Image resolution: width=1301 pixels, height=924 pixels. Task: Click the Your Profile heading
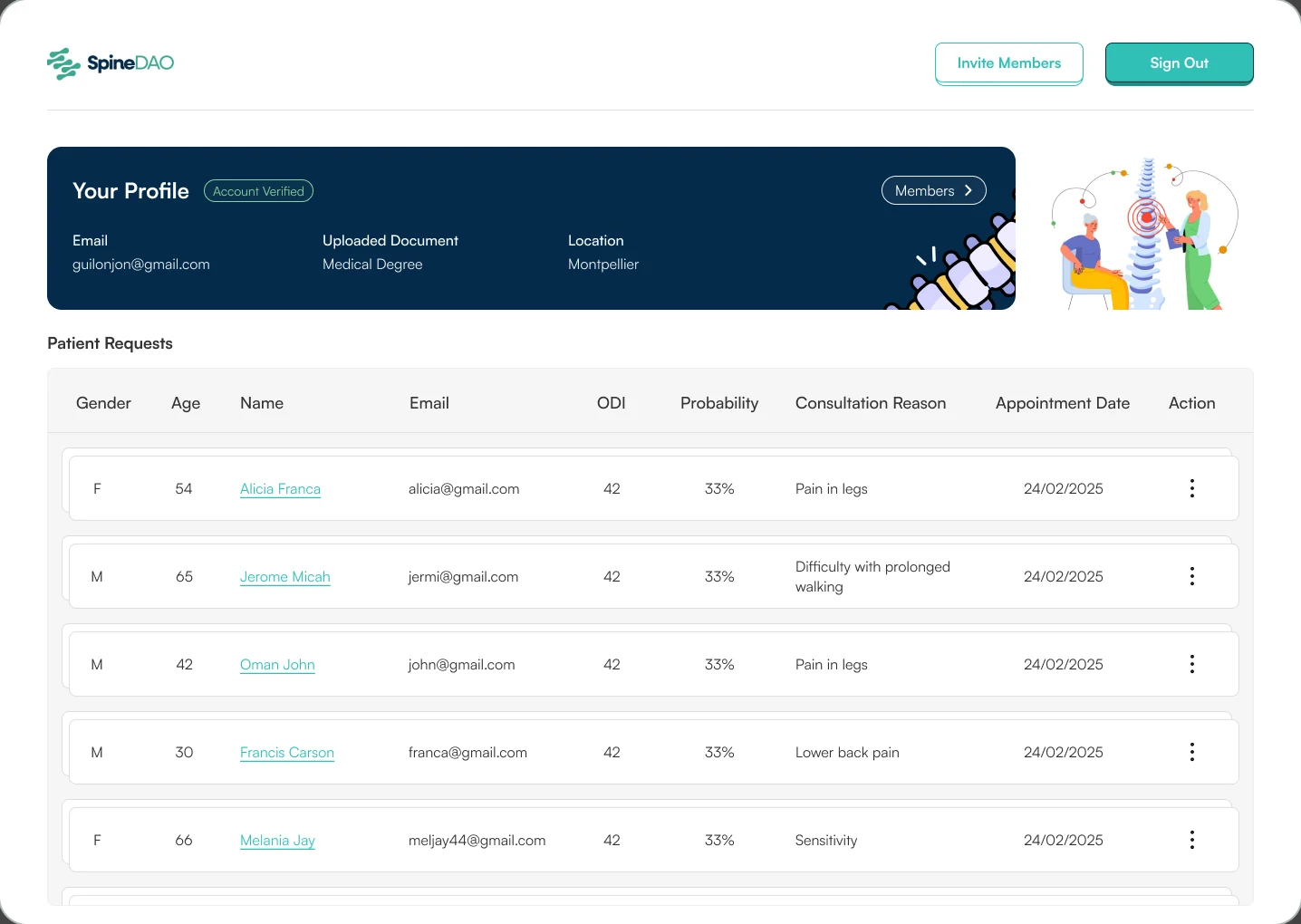click(130, 191)
